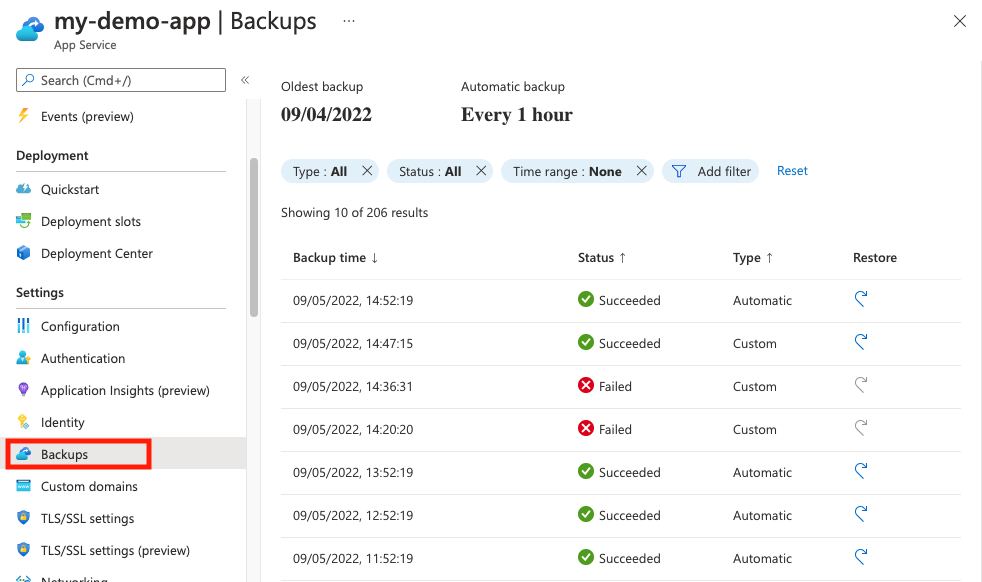This screenshot has height=582, width=982.
Task: Open the Configuration settings icon
Action: tap(24, 326)
